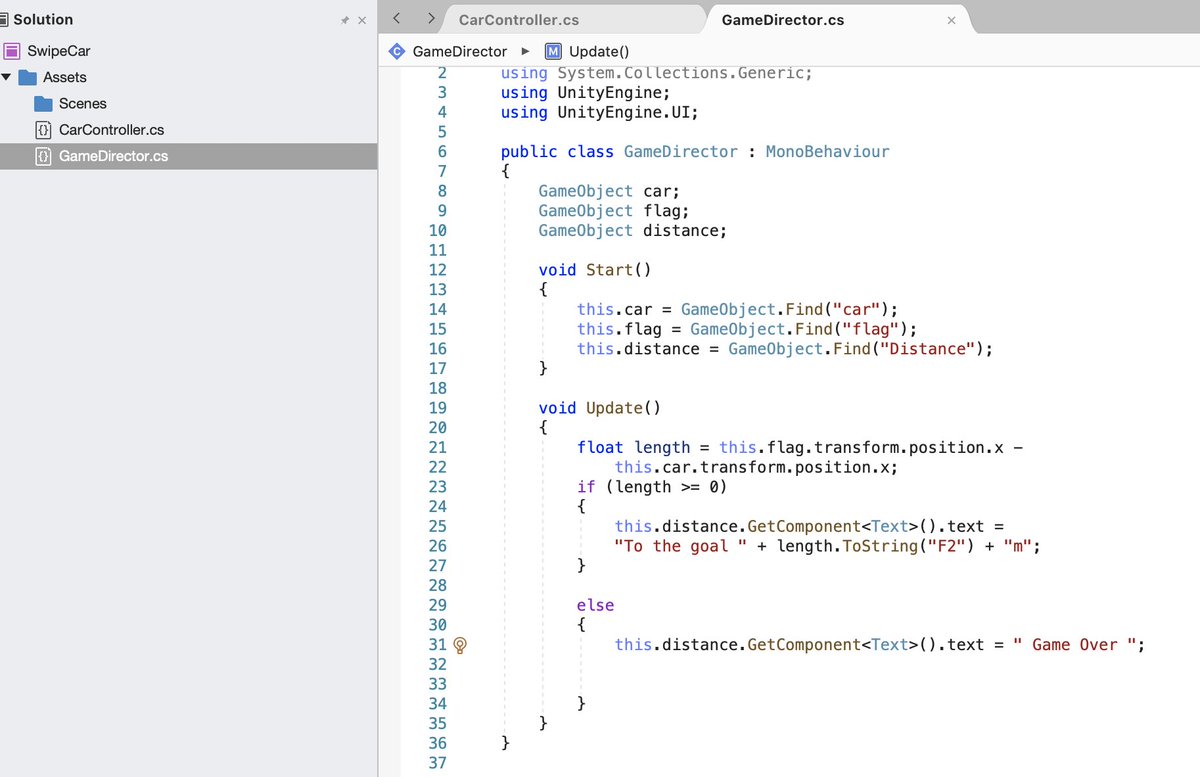Click the GameDirector class icon in breadcrumb
This screenshot has width=1200, height=777.
coord(397,51)
